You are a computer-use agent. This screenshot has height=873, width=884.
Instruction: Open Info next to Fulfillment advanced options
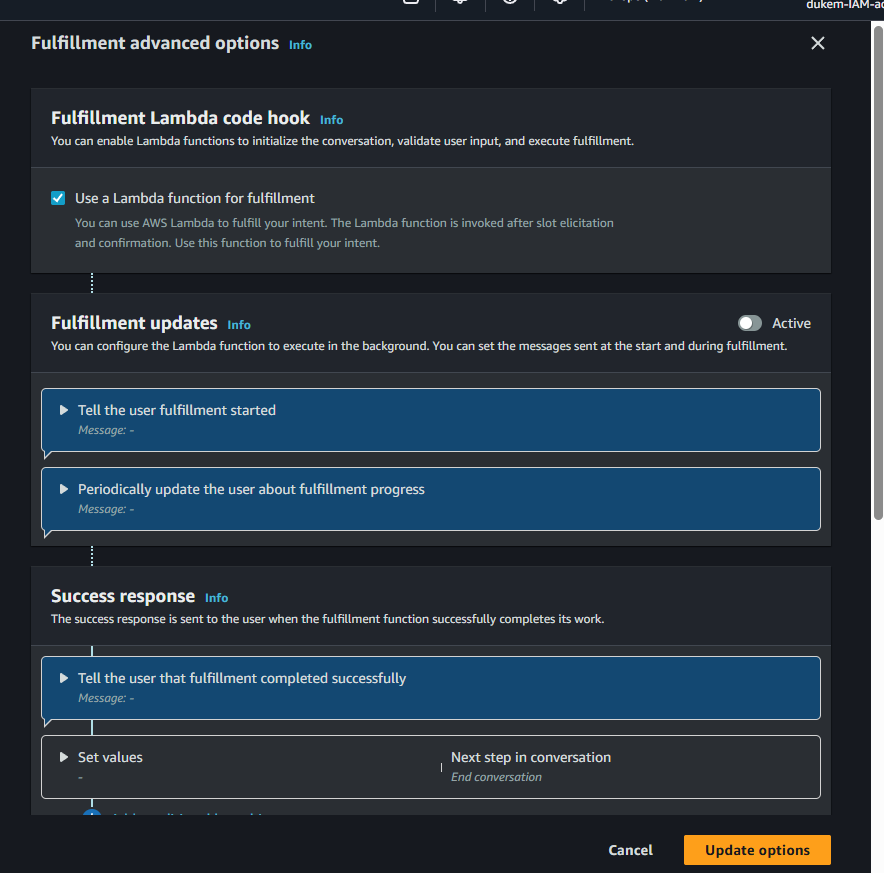click(x=300, y=45)
